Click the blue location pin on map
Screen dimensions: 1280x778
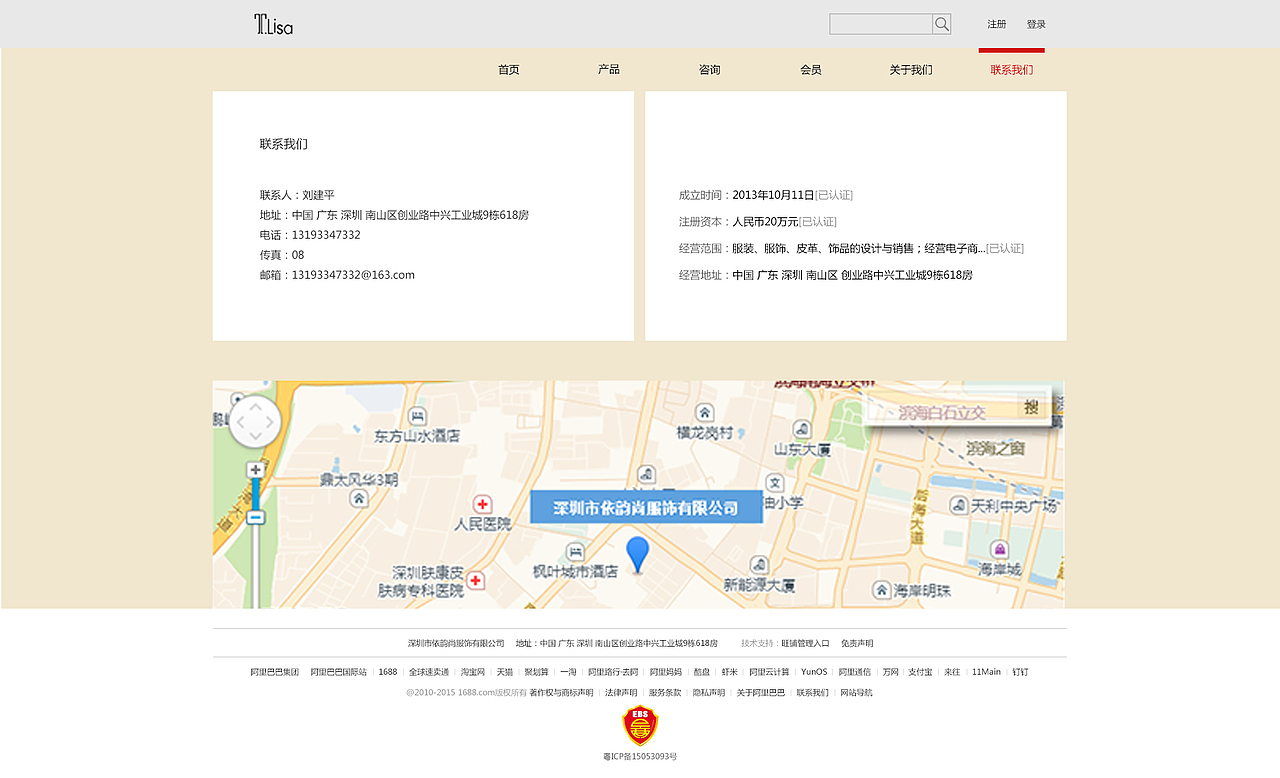(x=637, y=554)
